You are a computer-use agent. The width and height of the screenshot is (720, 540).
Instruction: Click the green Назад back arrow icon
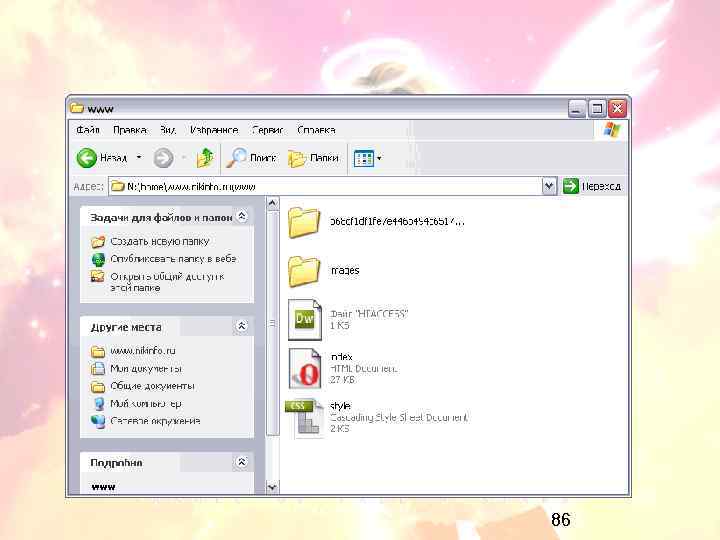[x=86, y=158]
